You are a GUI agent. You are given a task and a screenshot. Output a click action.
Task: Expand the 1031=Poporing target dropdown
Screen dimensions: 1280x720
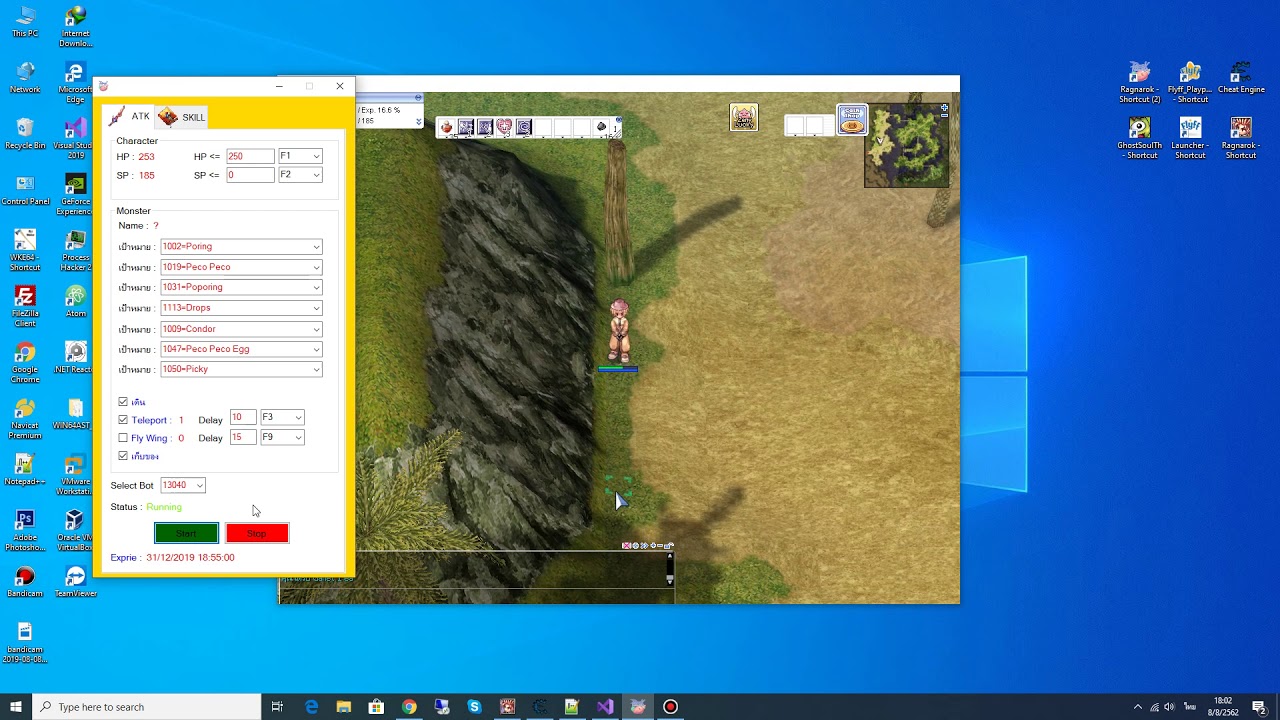click(x=241, y=288)
